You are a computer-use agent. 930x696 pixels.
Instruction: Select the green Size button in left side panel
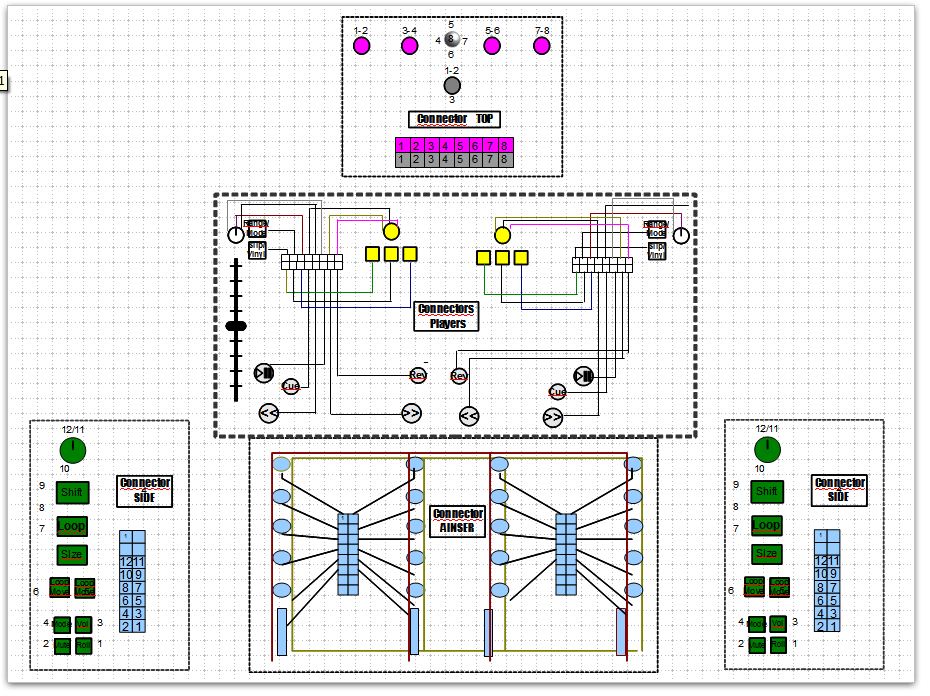click(71, 554)
